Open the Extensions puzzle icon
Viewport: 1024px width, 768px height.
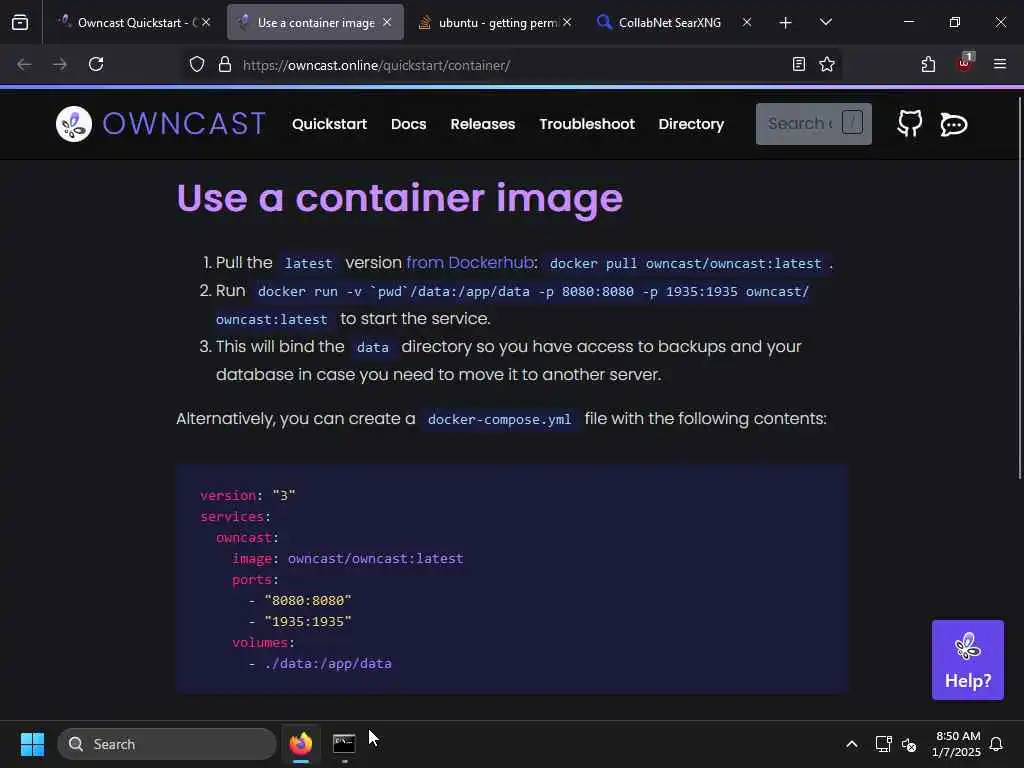click(928, 65)
